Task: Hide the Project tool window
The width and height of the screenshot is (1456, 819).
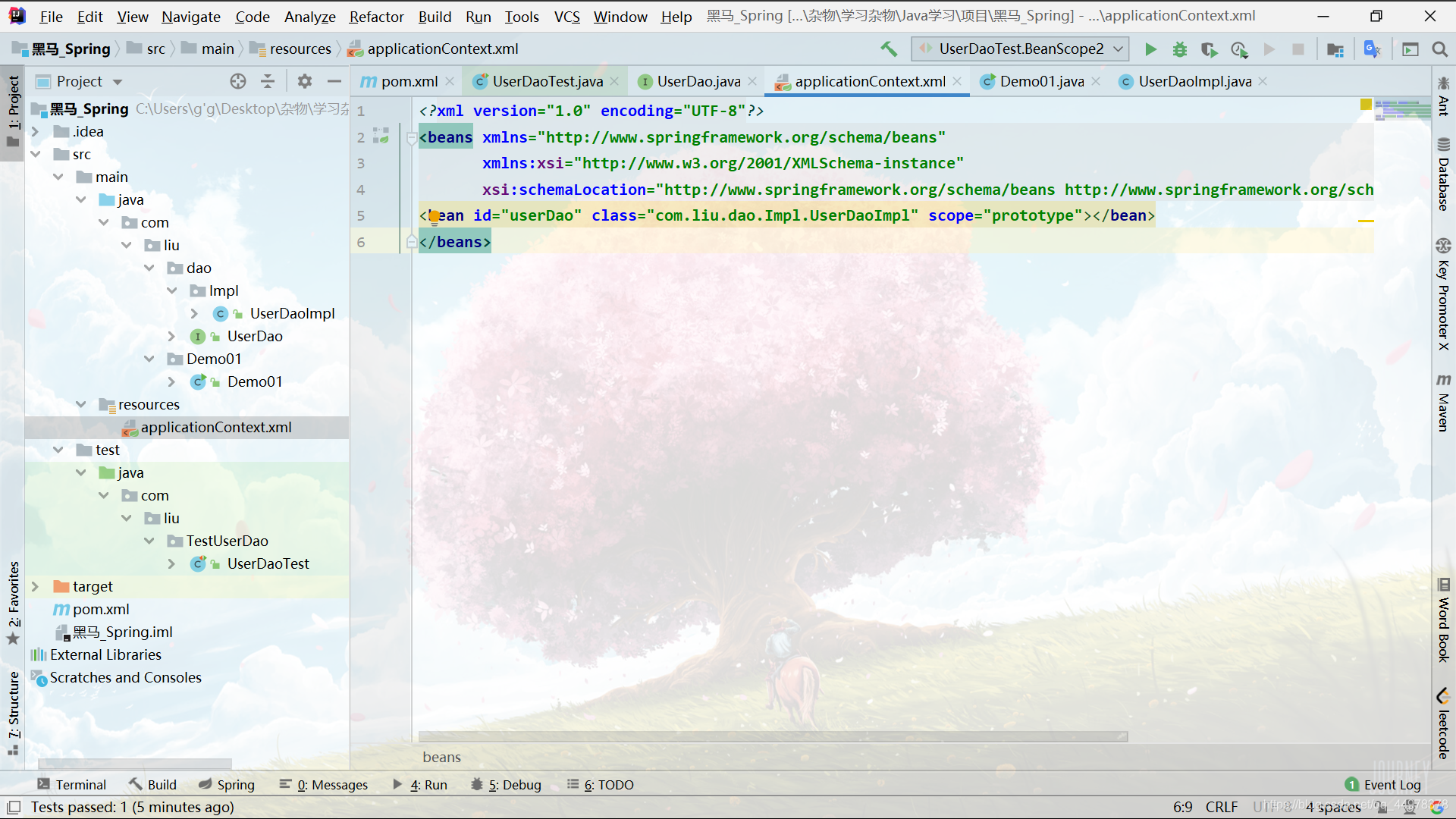Action: coord(334,81)
